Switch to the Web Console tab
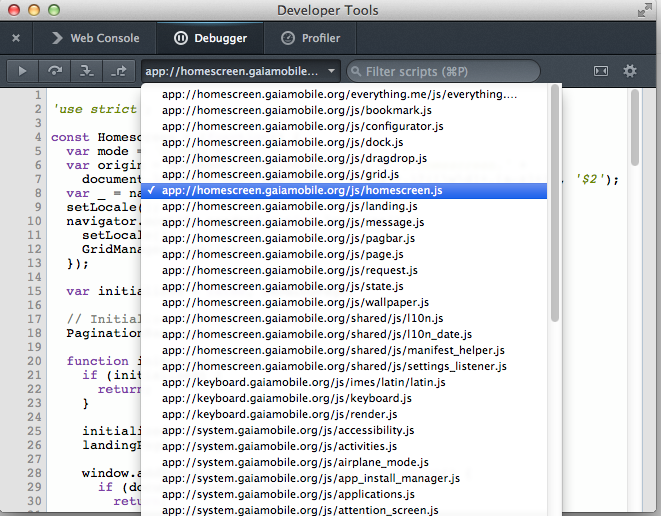Viewport: 661px width, 516px height. coord(96,38)
